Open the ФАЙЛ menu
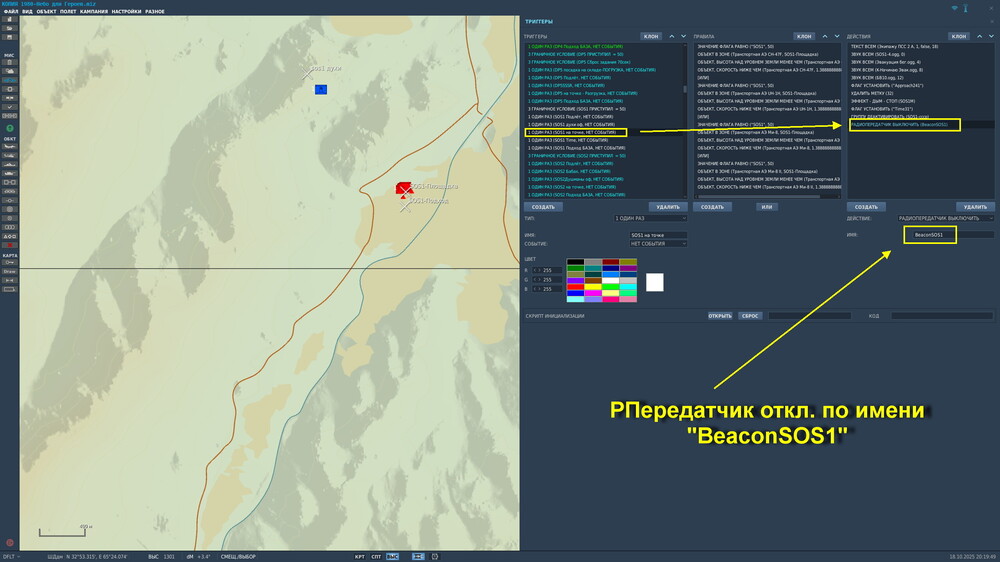Image resolution: width=1000 pixels, height=562 pixels. tap(11, 11)
